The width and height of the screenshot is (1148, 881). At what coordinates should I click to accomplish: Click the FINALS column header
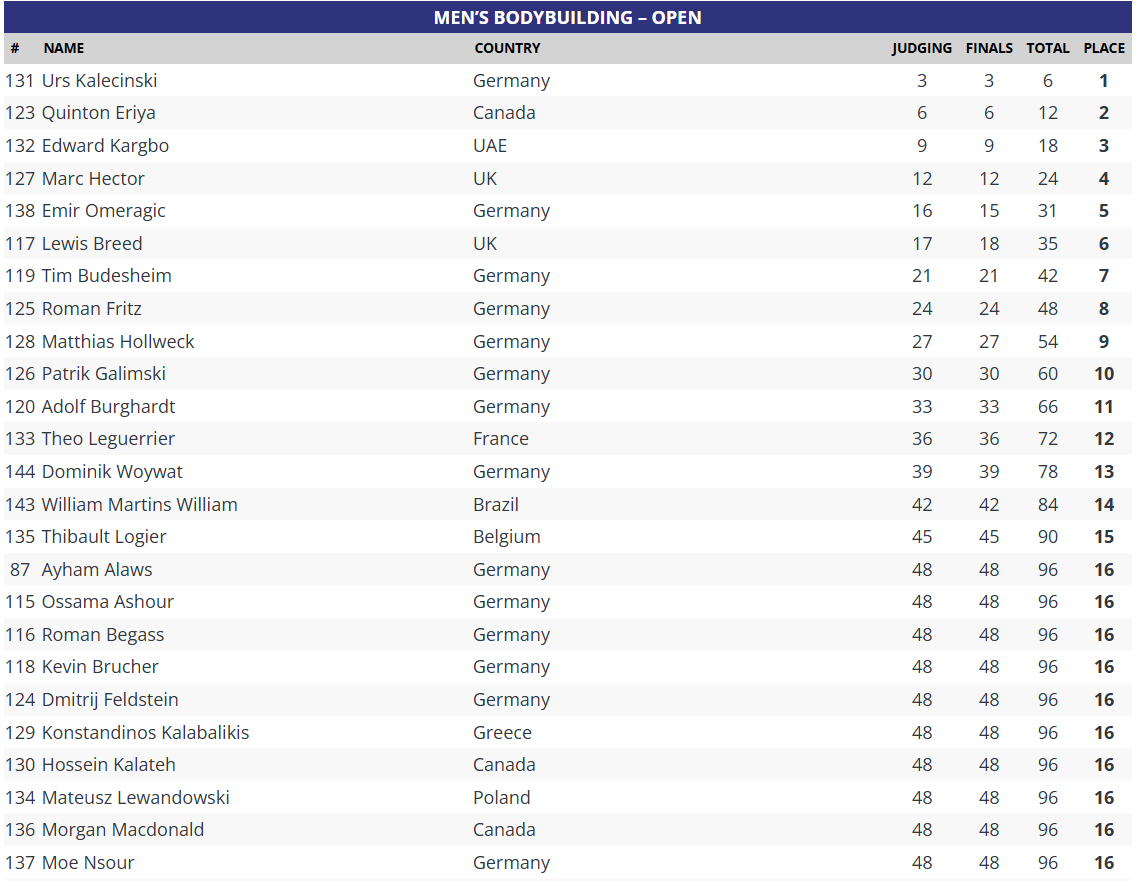pos(989,48)
